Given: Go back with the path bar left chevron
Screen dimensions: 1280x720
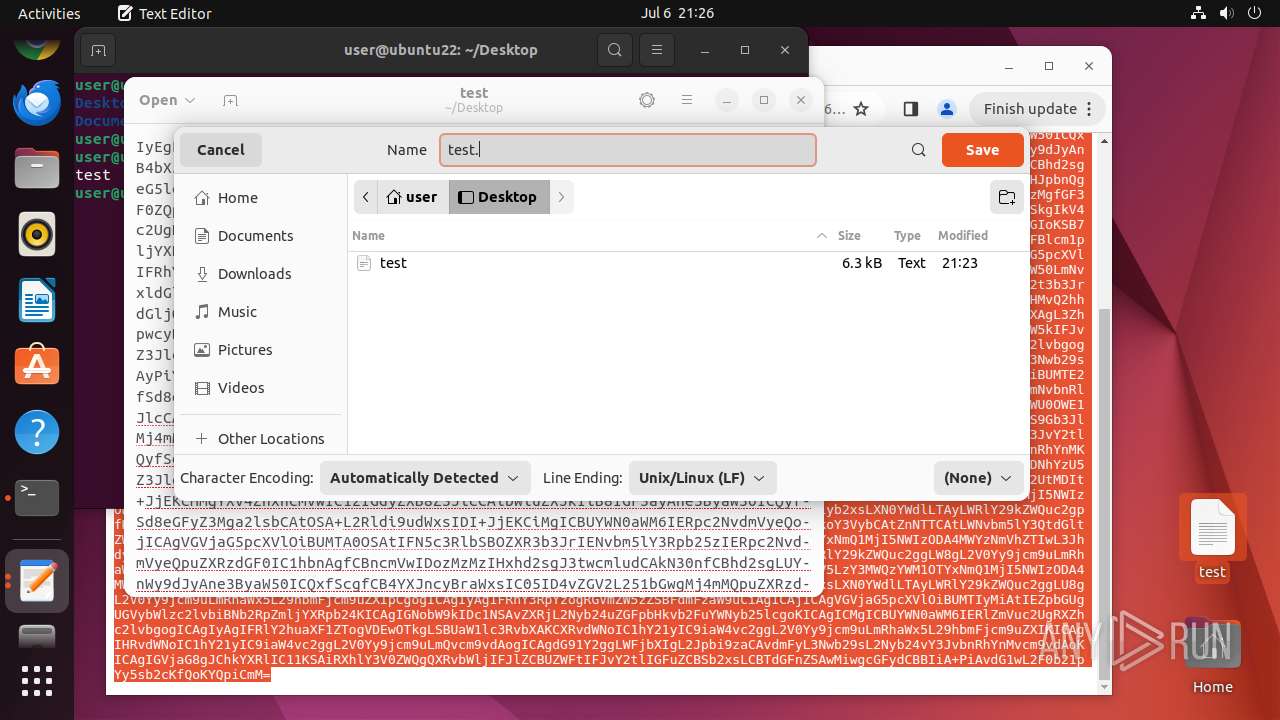Looking at the screenshot, I should pyautogui.click(x=365, y=197).
